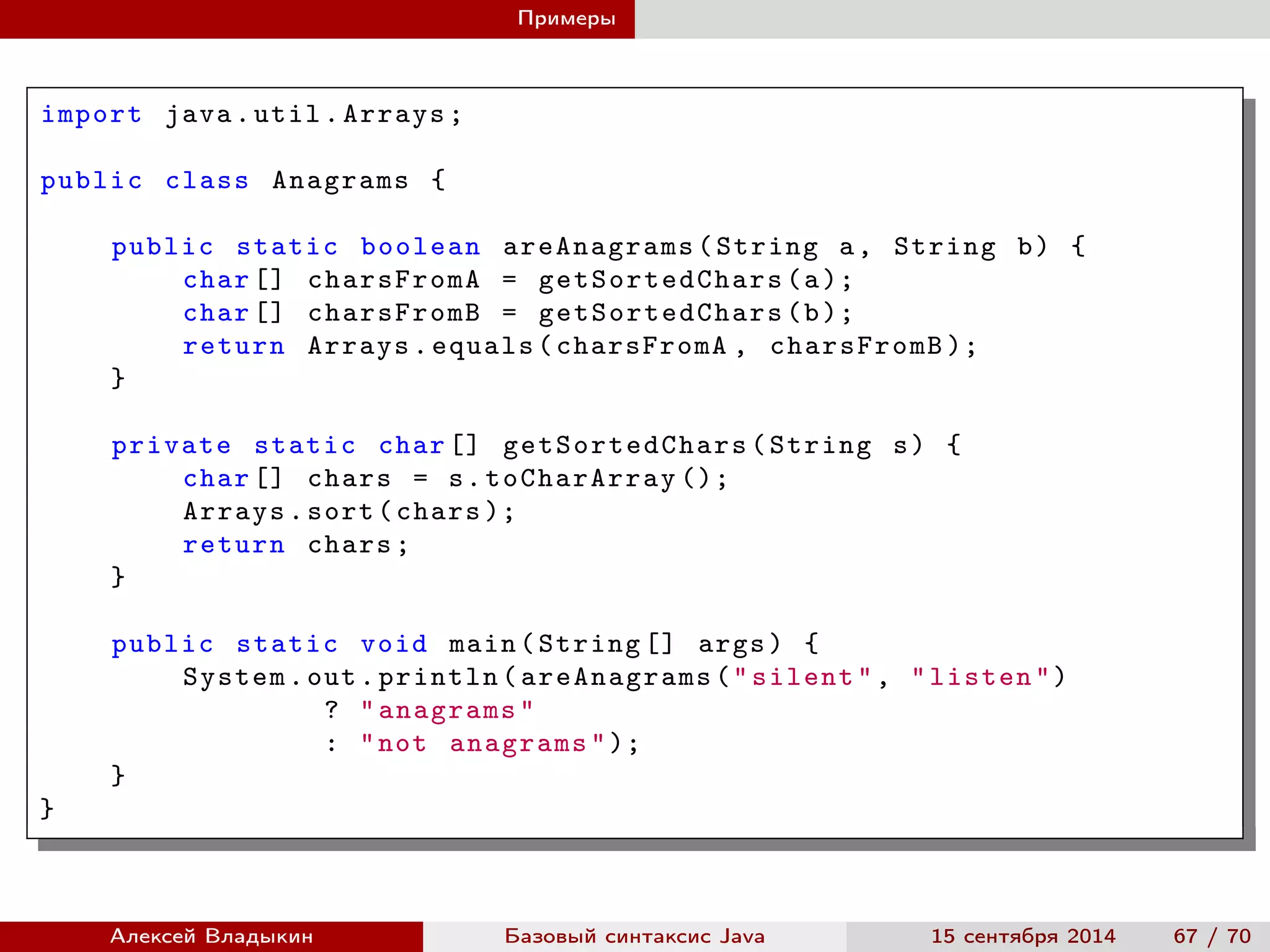The height and width of the screenshot is (952, 1270).
Task: Click the 'boolean' return type keyword
Action: 420,247
